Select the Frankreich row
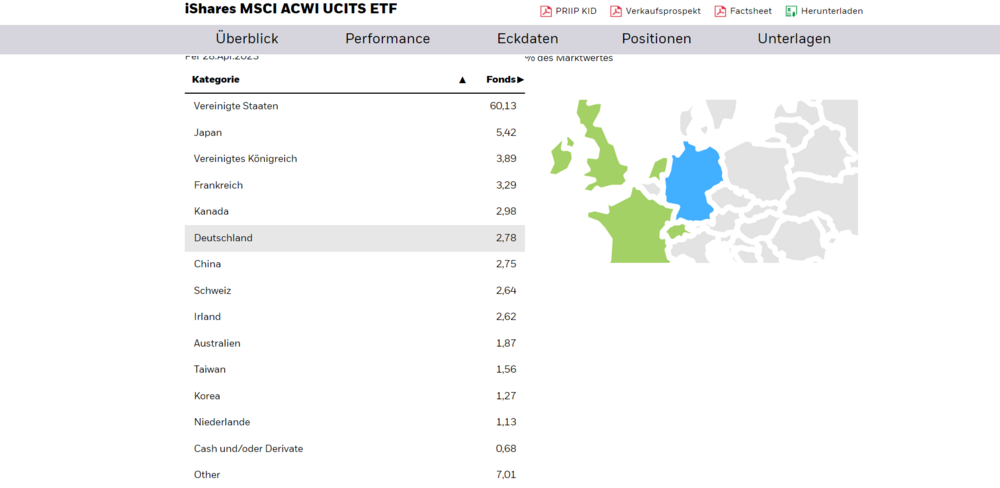Screen dimensions: 1000x488 point(355,185)
